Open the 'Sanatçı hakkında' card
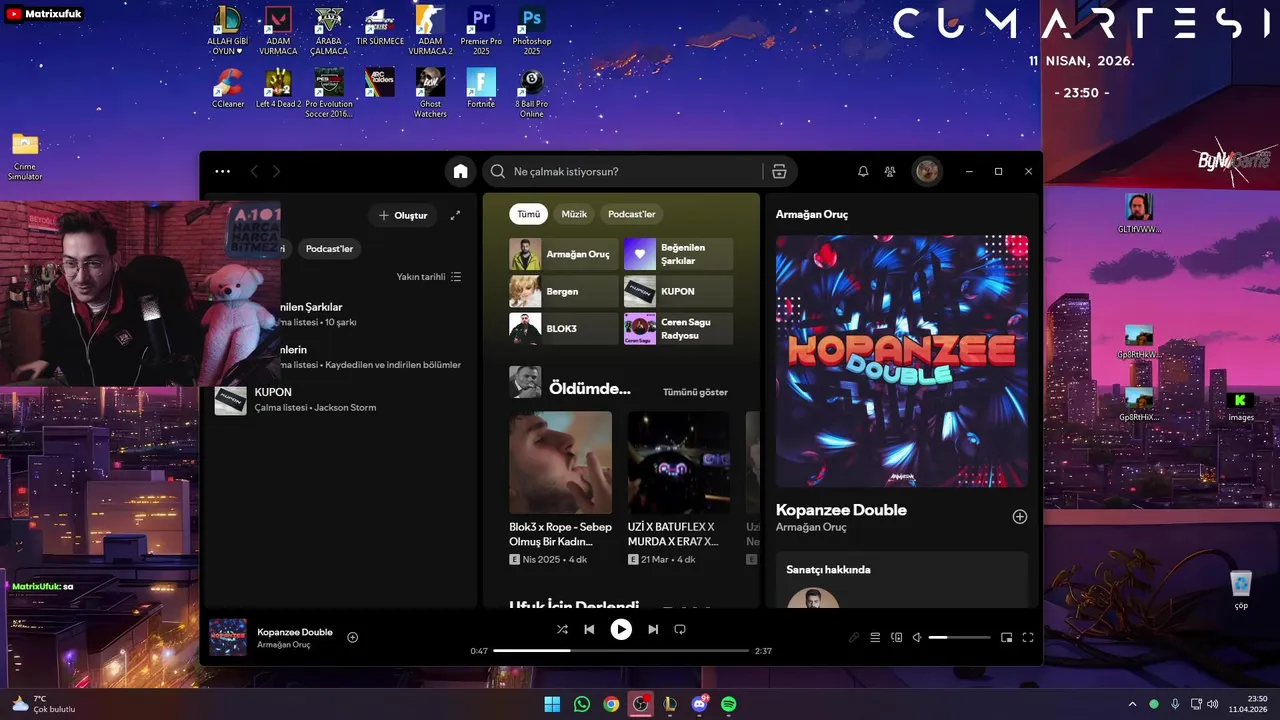 point(902,580)
